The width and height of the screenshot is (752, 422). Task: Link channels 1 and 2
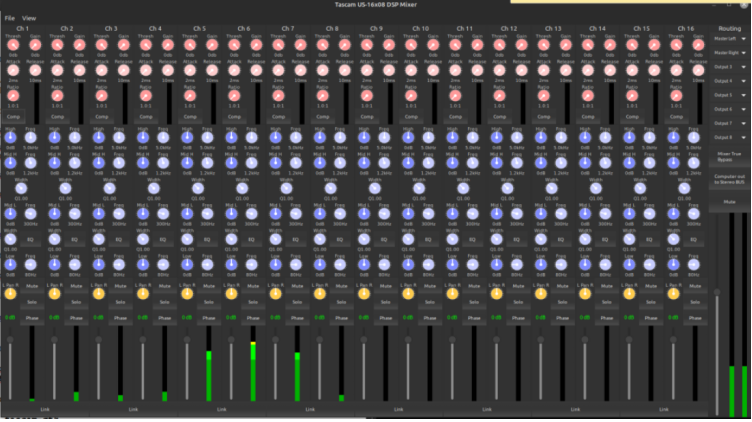point(45,410)
